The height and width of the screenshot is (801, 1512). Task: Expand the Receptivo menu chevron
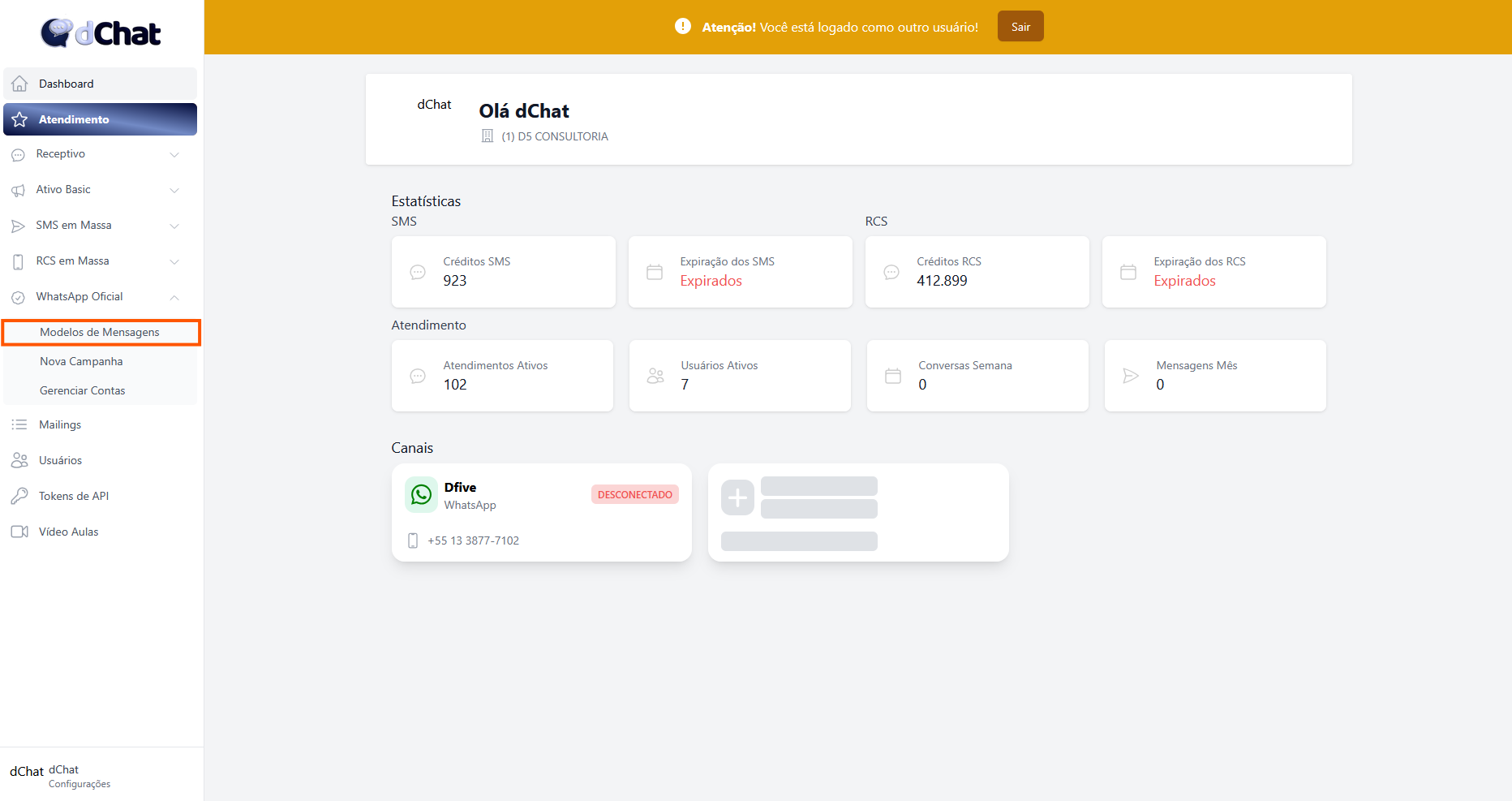click(174, 154)
